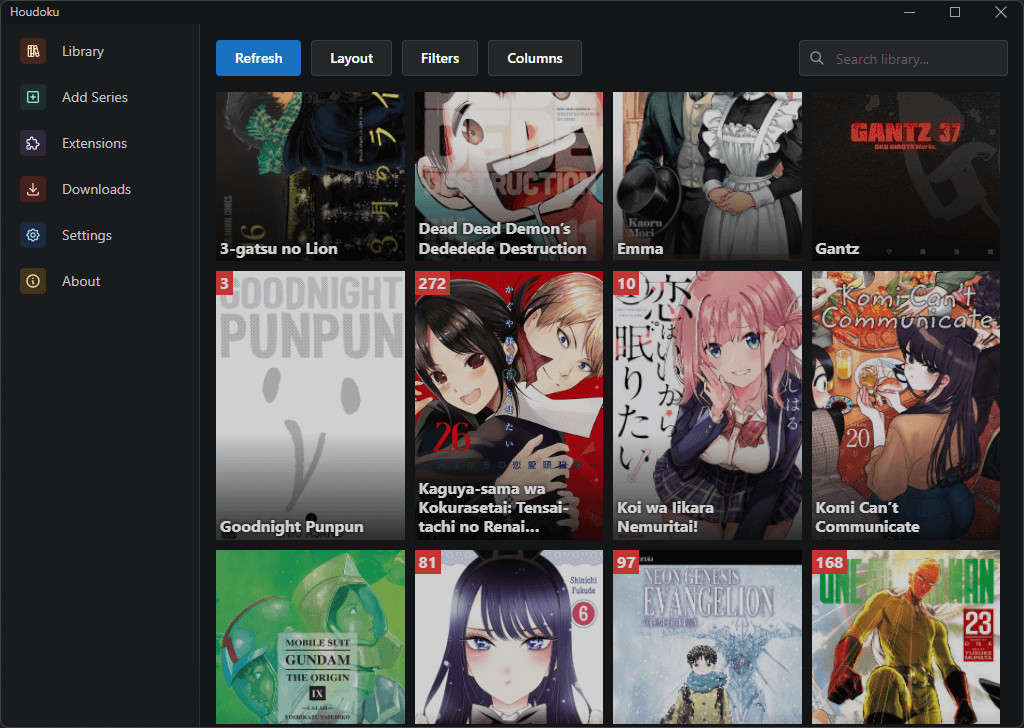Viewport: 1024px width, 728px height.
Task: Click the magnifier icon in search box
Action: (816, 58)
